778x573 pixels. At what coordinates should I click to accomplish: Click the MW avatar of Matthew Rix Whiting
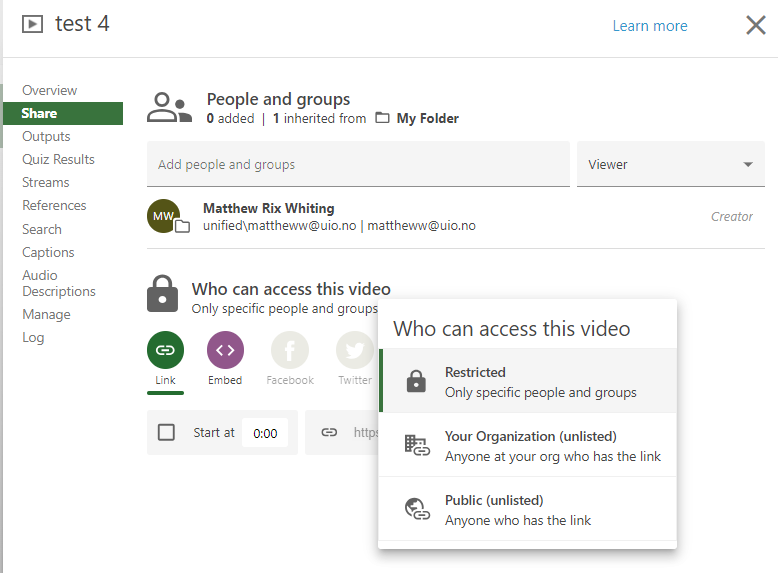[163, 216]
